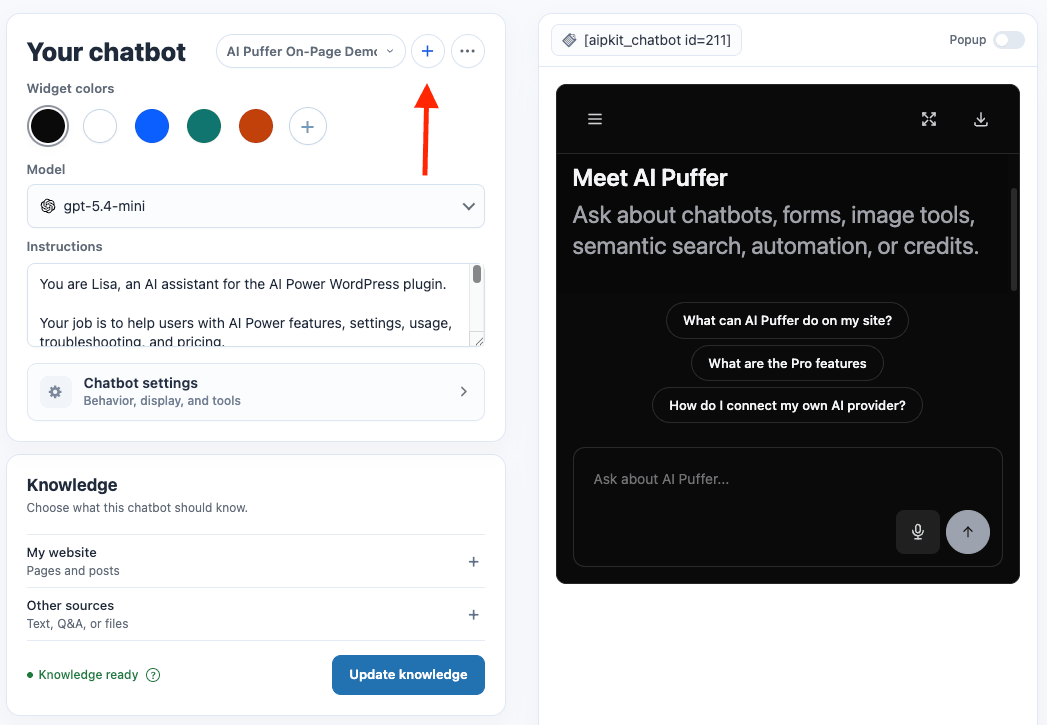
Task: Select the black widget color
Action: click(48, 126)
